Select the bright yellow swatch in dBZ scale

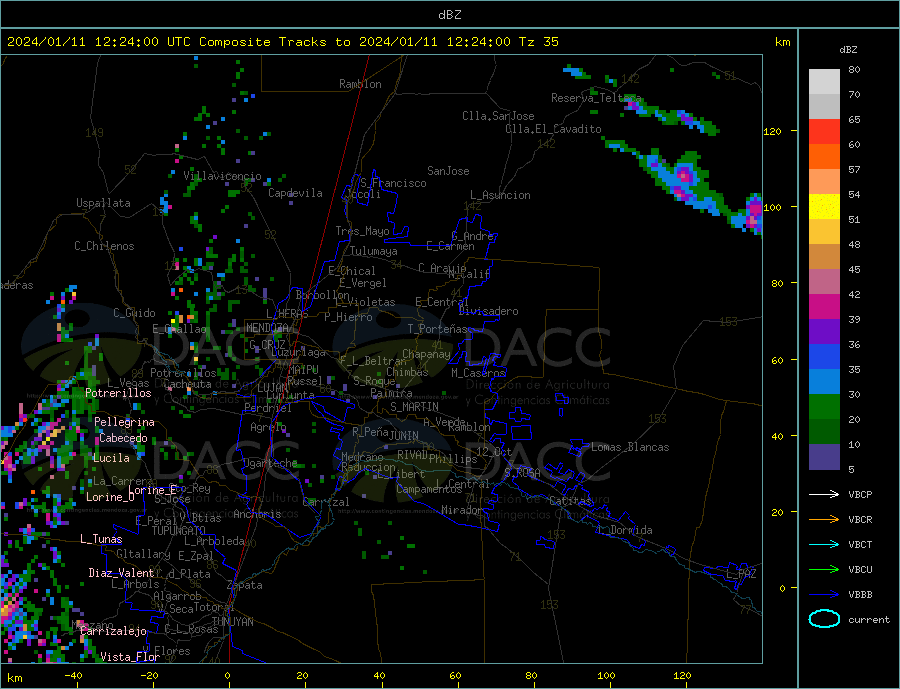(824, 207)
